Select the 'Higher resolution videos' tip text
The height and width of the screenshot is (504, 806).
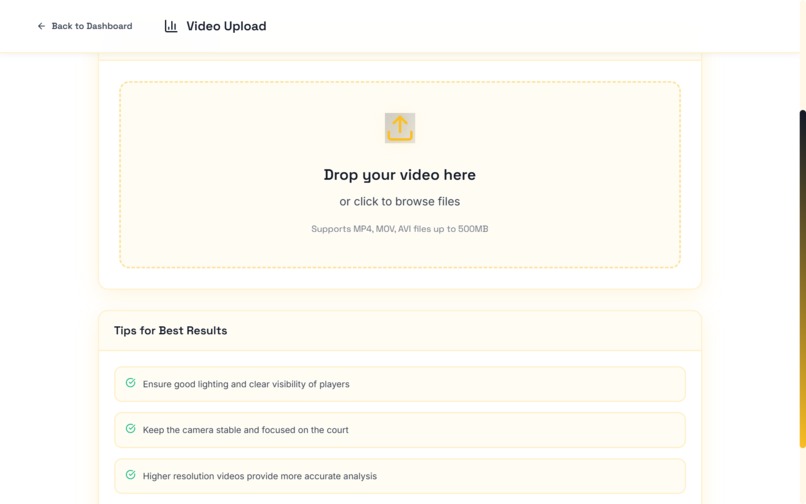pyautogui.click(x=260, y=476)
